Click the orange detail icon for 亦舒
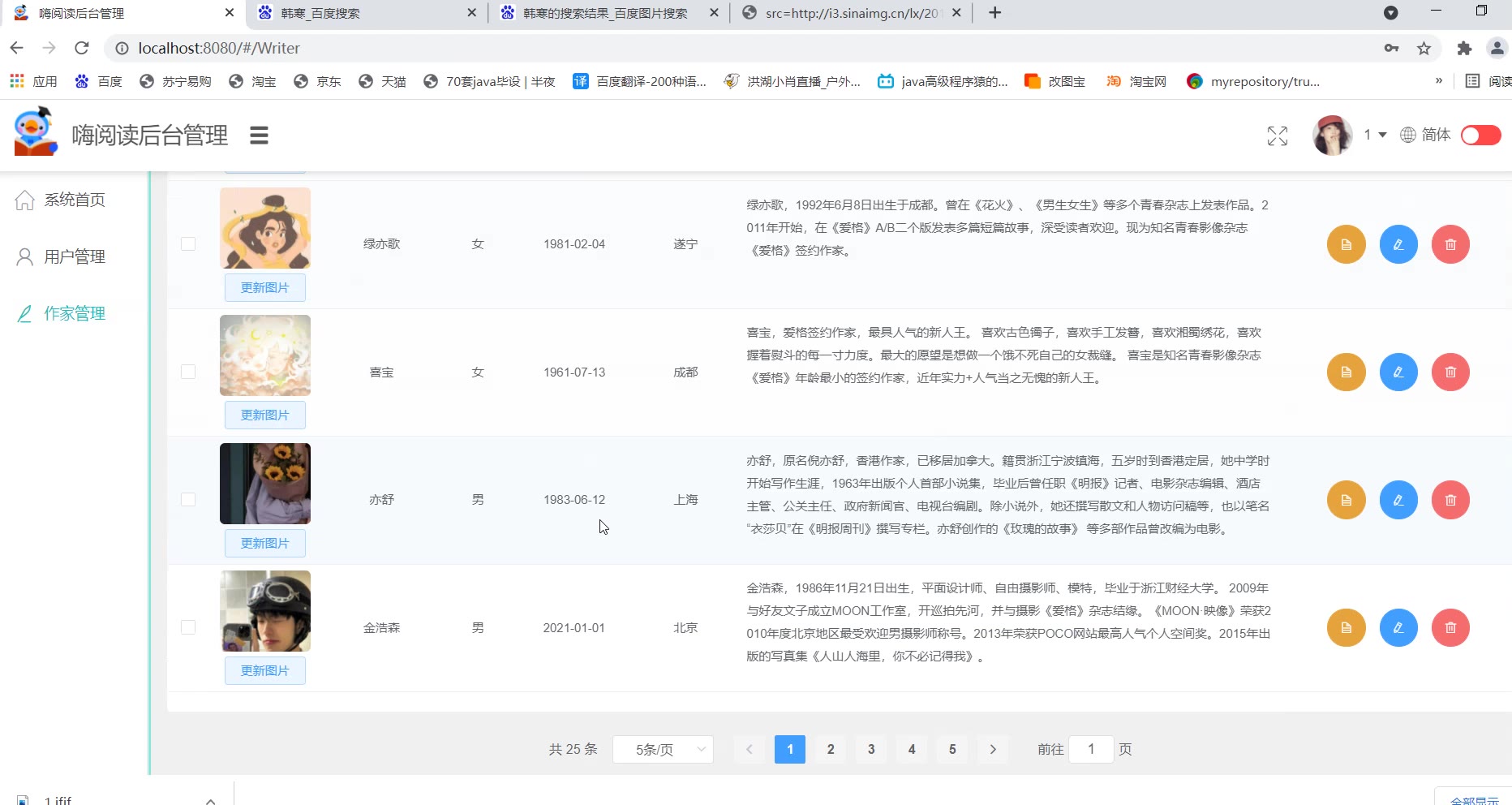The height and width of the screenshot is (805, 1512). tap(1346, 500)
